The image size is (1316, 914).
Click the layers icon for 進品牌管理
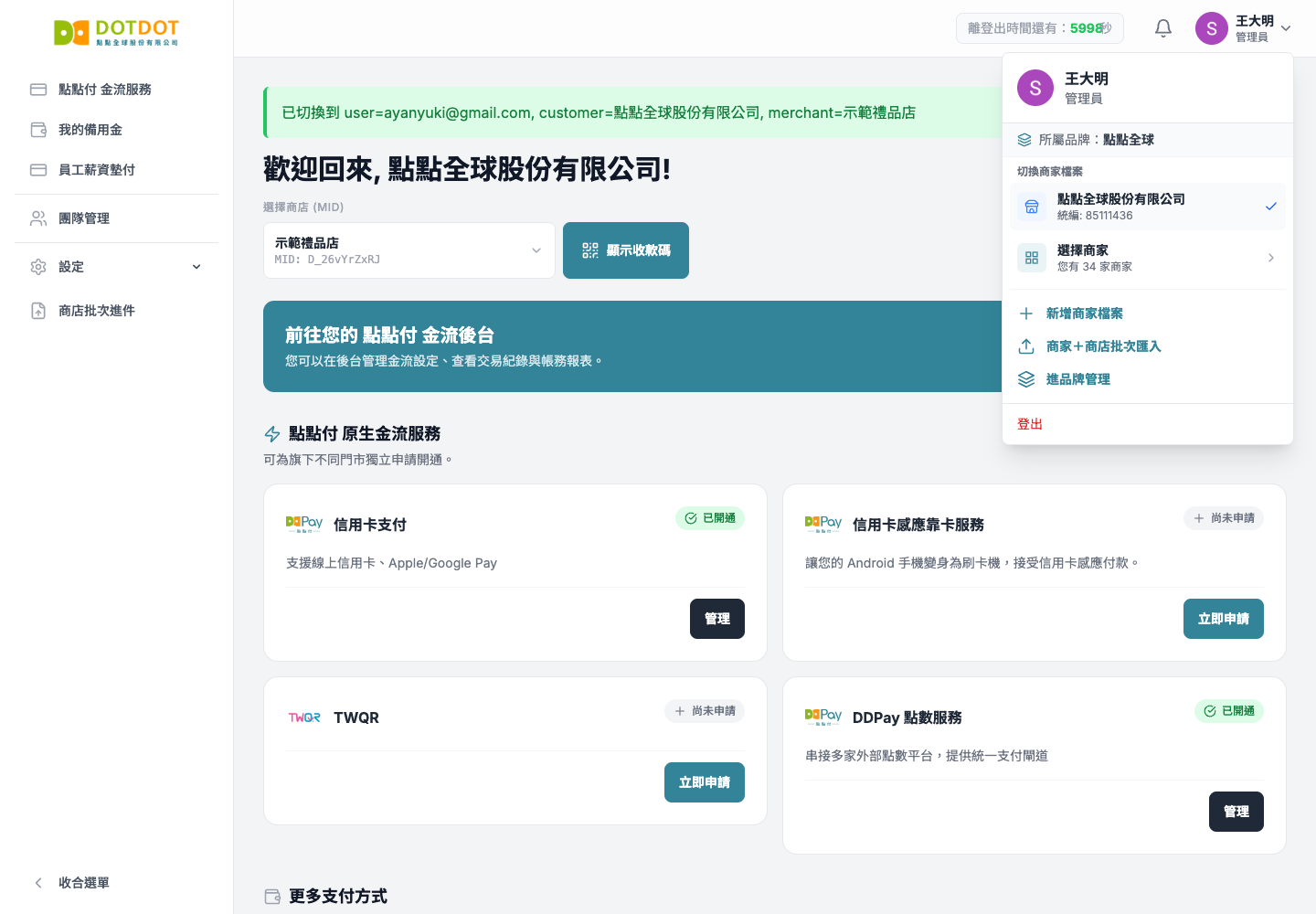click(1026, 379)
